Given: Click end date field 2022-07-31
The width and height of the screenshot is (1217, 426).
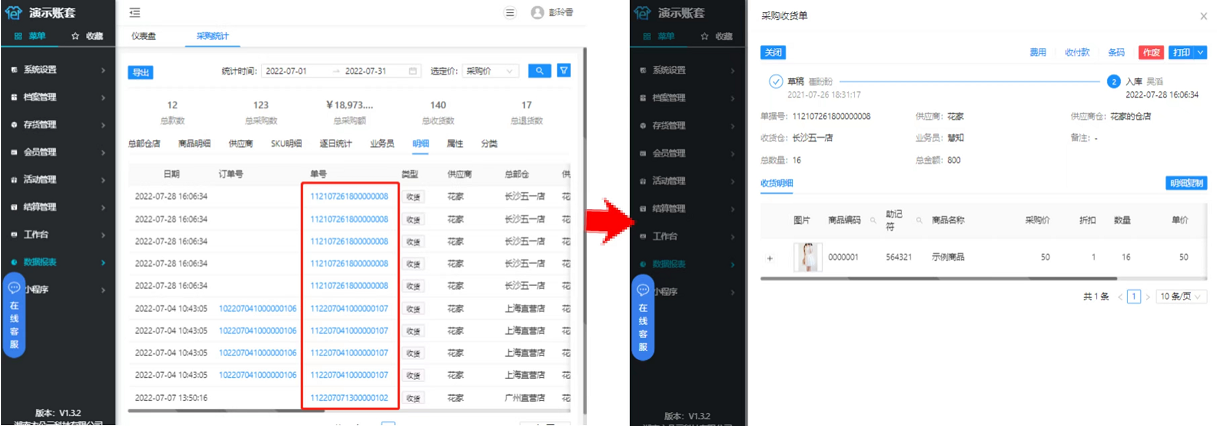Looking at the screenshot, I should click(366, 71).
